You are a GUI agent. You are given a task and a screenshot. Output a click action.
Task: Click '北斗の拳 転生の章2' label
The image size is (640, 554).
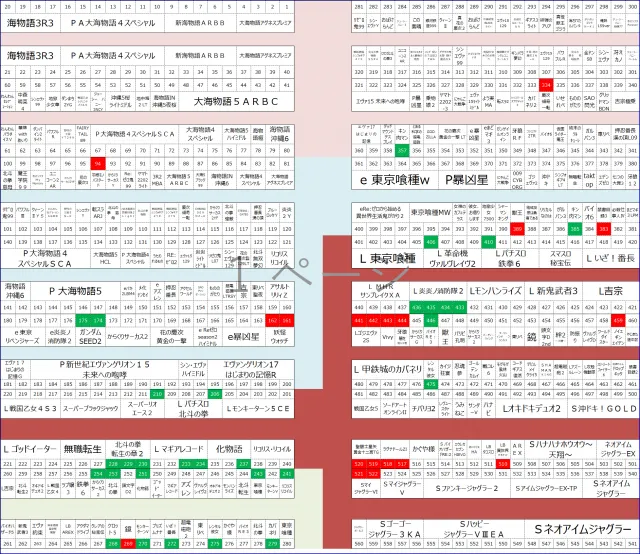(128, 449)
